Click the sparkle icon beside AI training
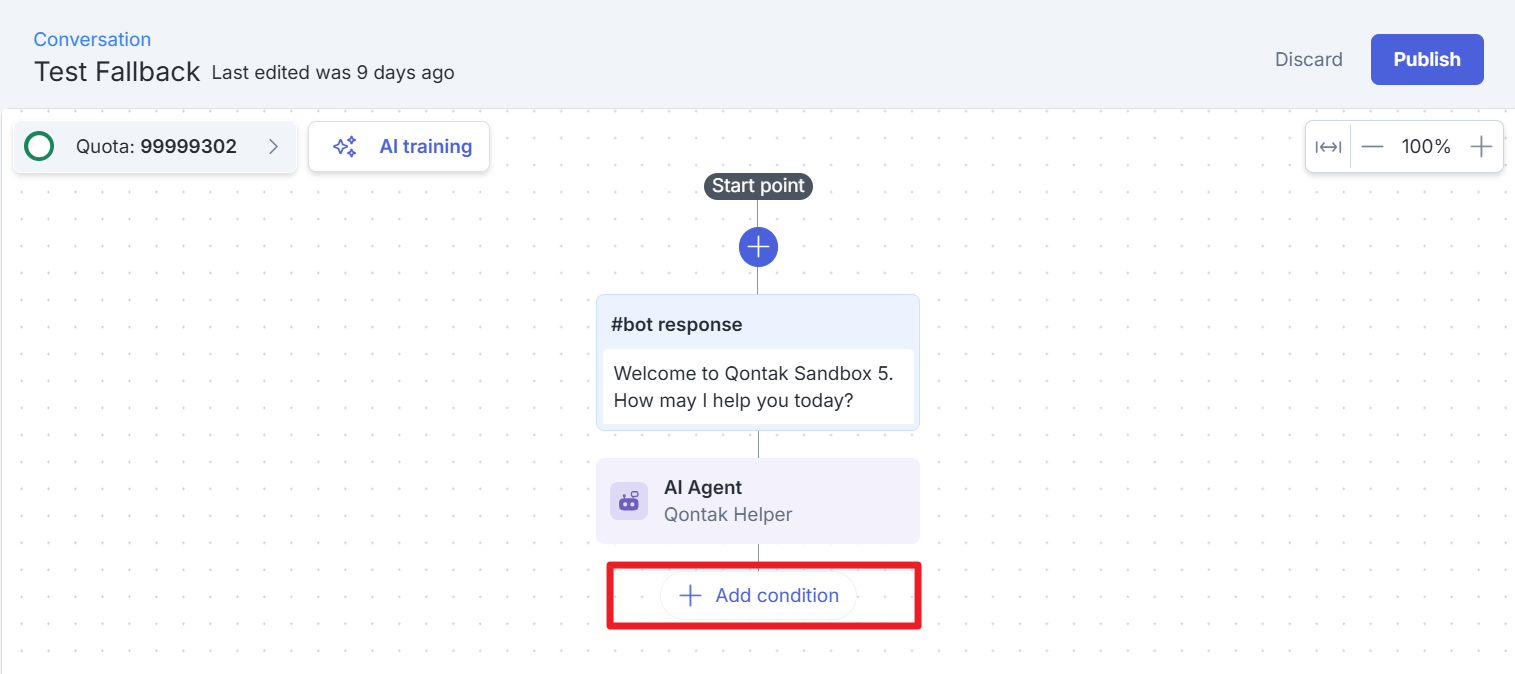 point(345,147)
